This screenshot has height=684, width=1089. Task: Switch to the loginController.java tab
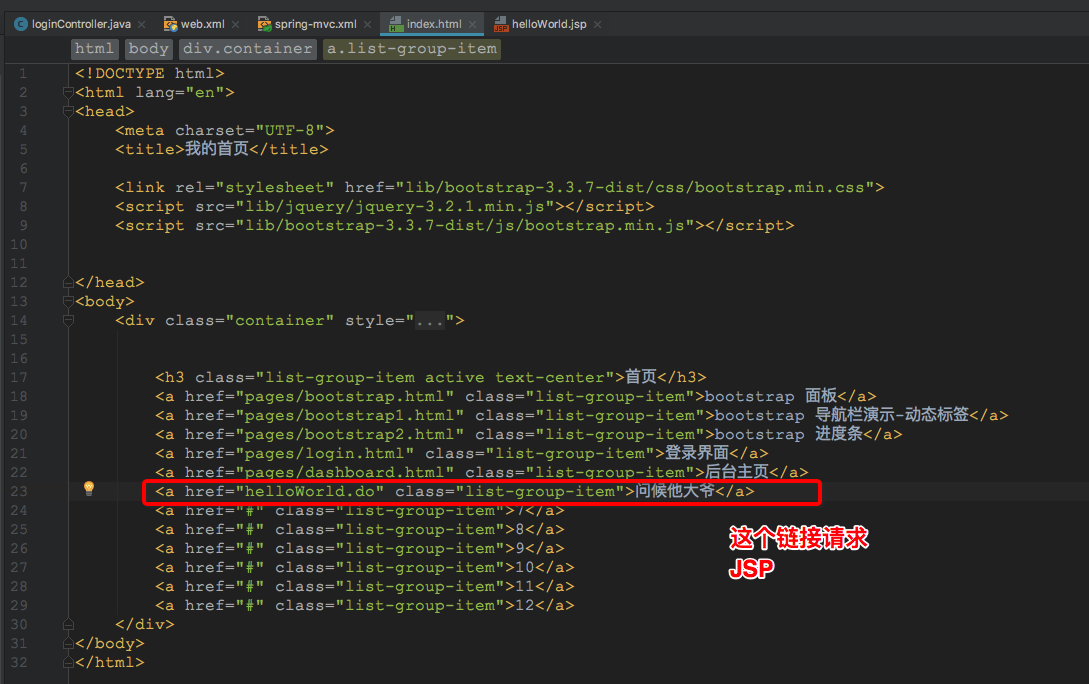(x=81, y=24)
